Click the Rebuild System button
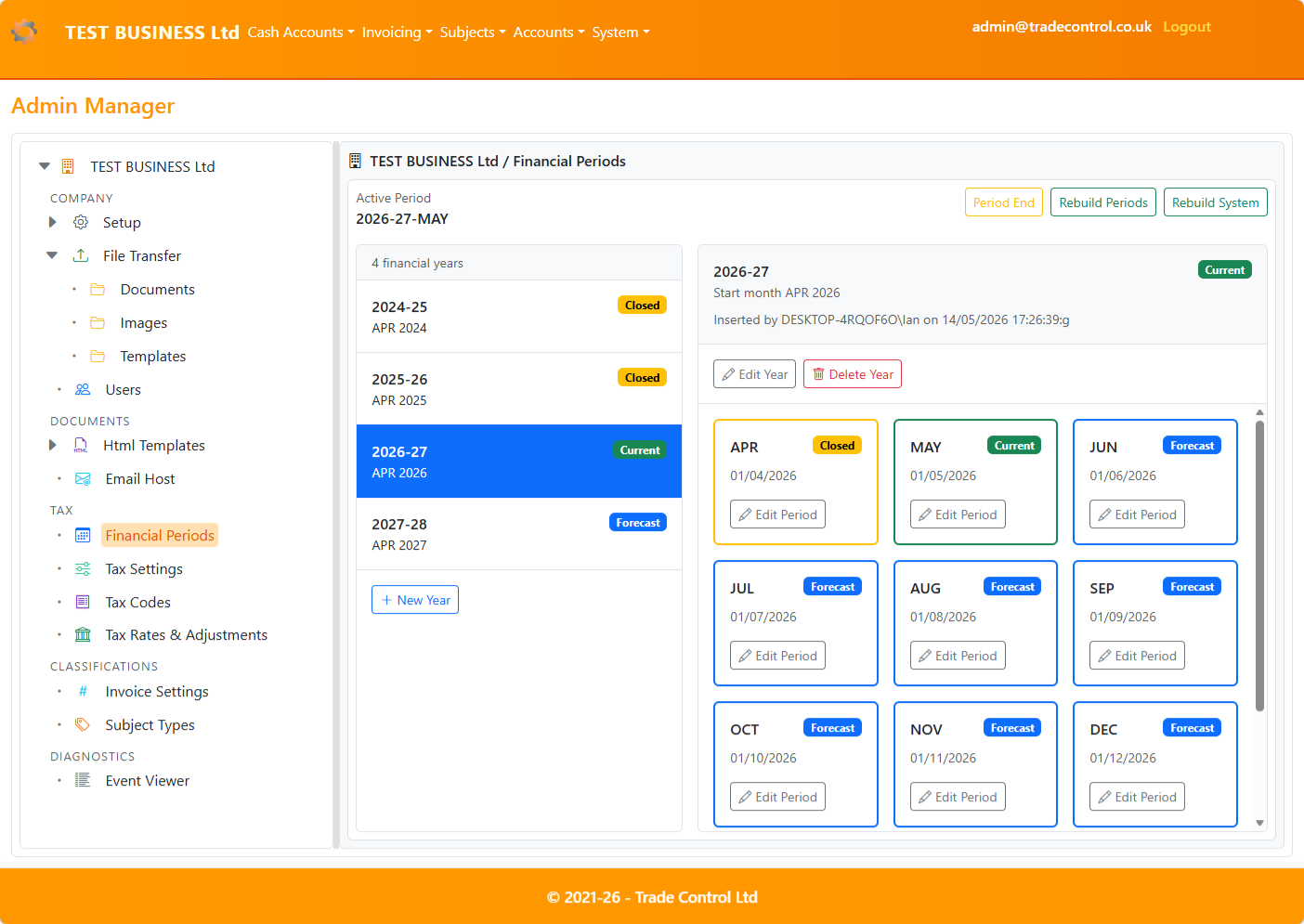Screen dimensions: 1304x924 [x=1215, y=202]
